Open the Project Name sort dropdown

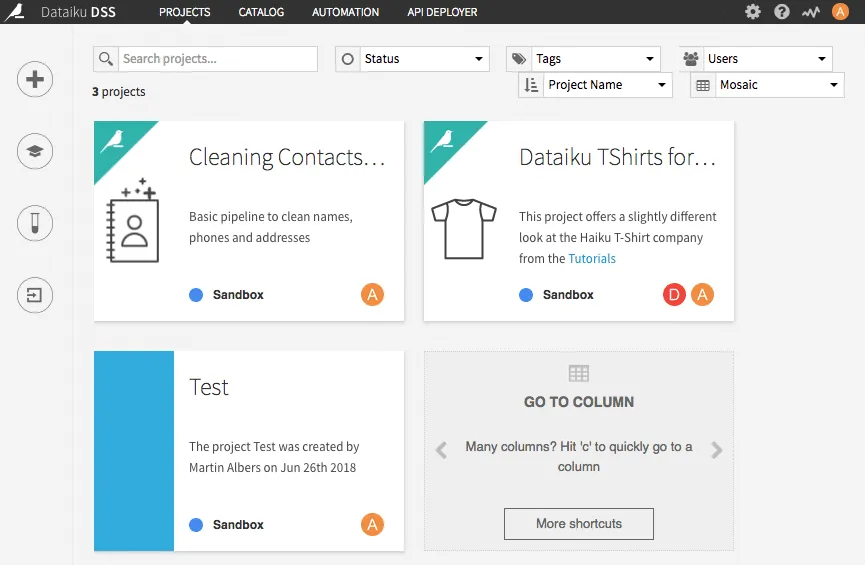607,85
